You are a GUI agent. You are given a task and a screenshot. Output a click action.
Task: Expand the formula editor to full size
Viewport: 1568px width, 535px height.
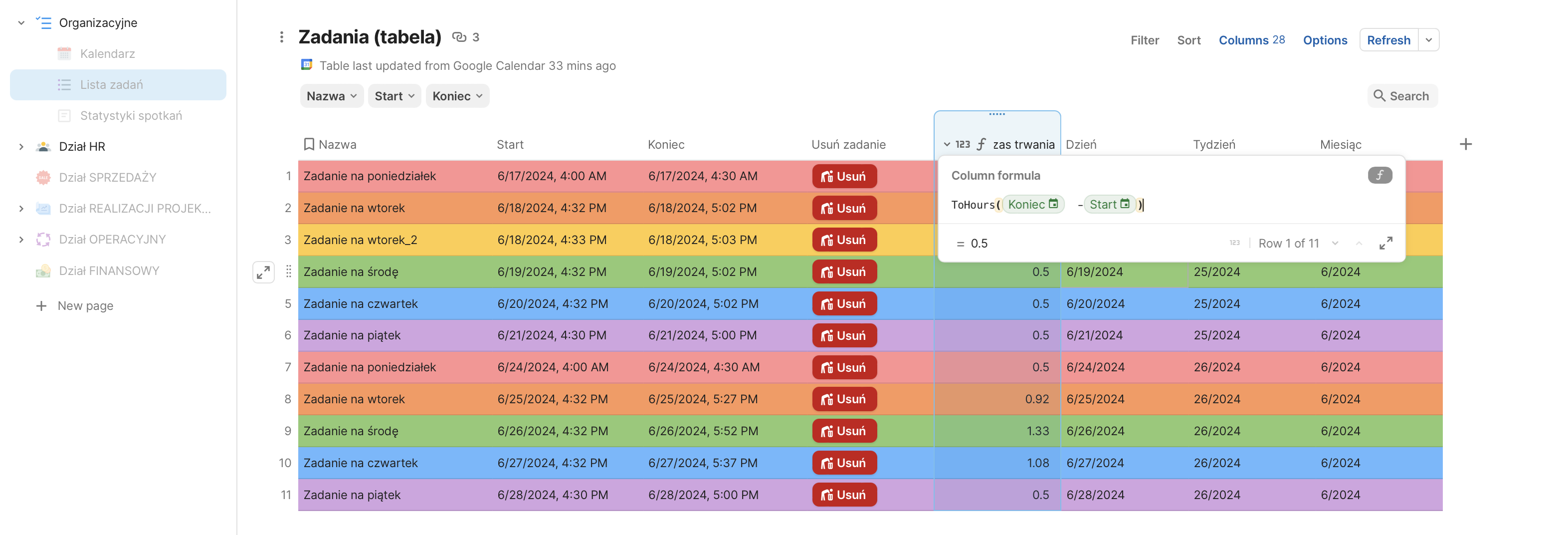(x=1385, y=243)
